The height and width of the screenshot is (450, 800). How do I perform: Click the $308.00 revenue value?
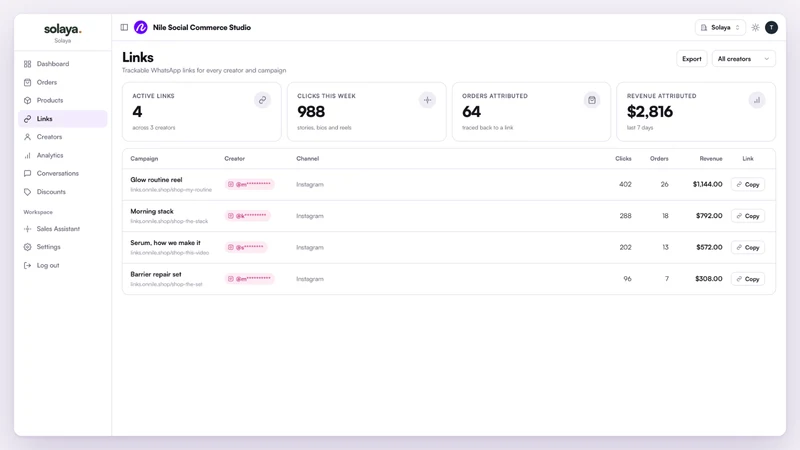tap(709, 279)
